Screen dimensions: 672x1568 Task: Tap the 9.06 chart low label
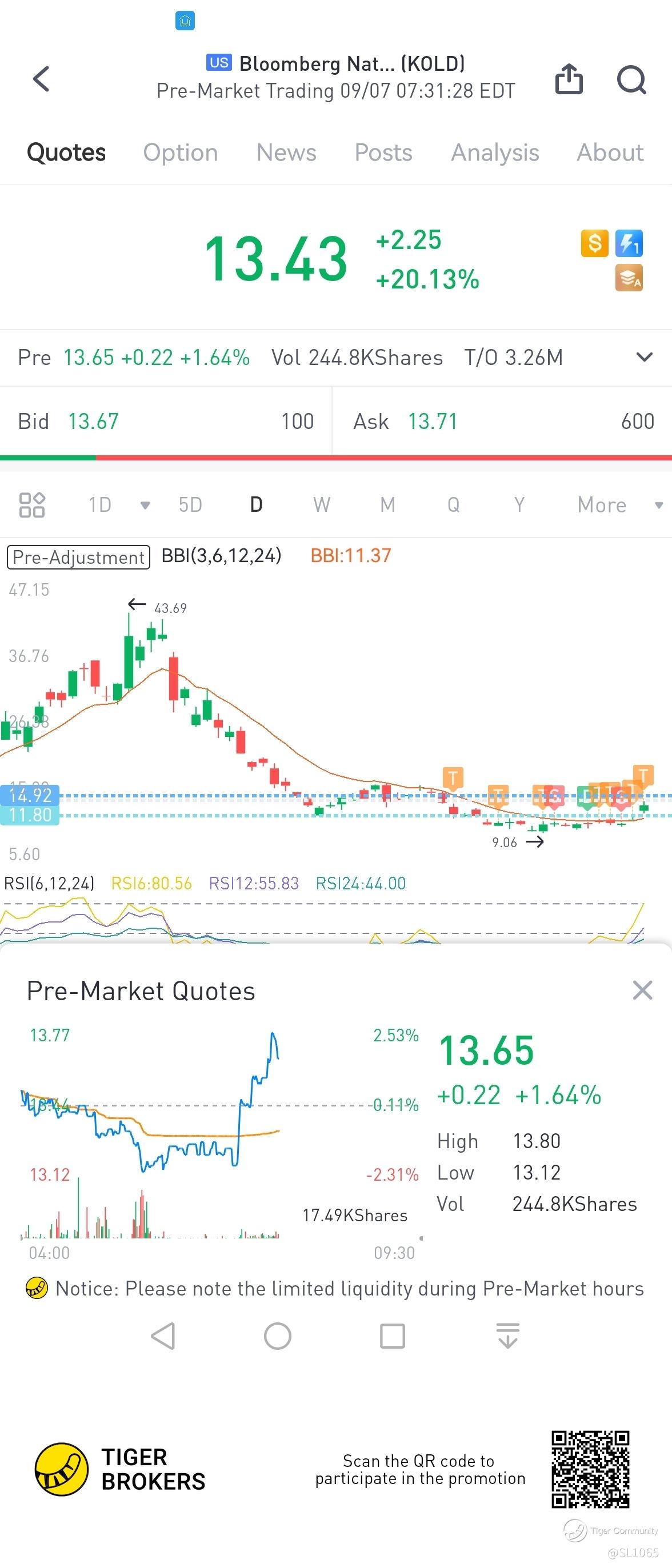(504, 843)
